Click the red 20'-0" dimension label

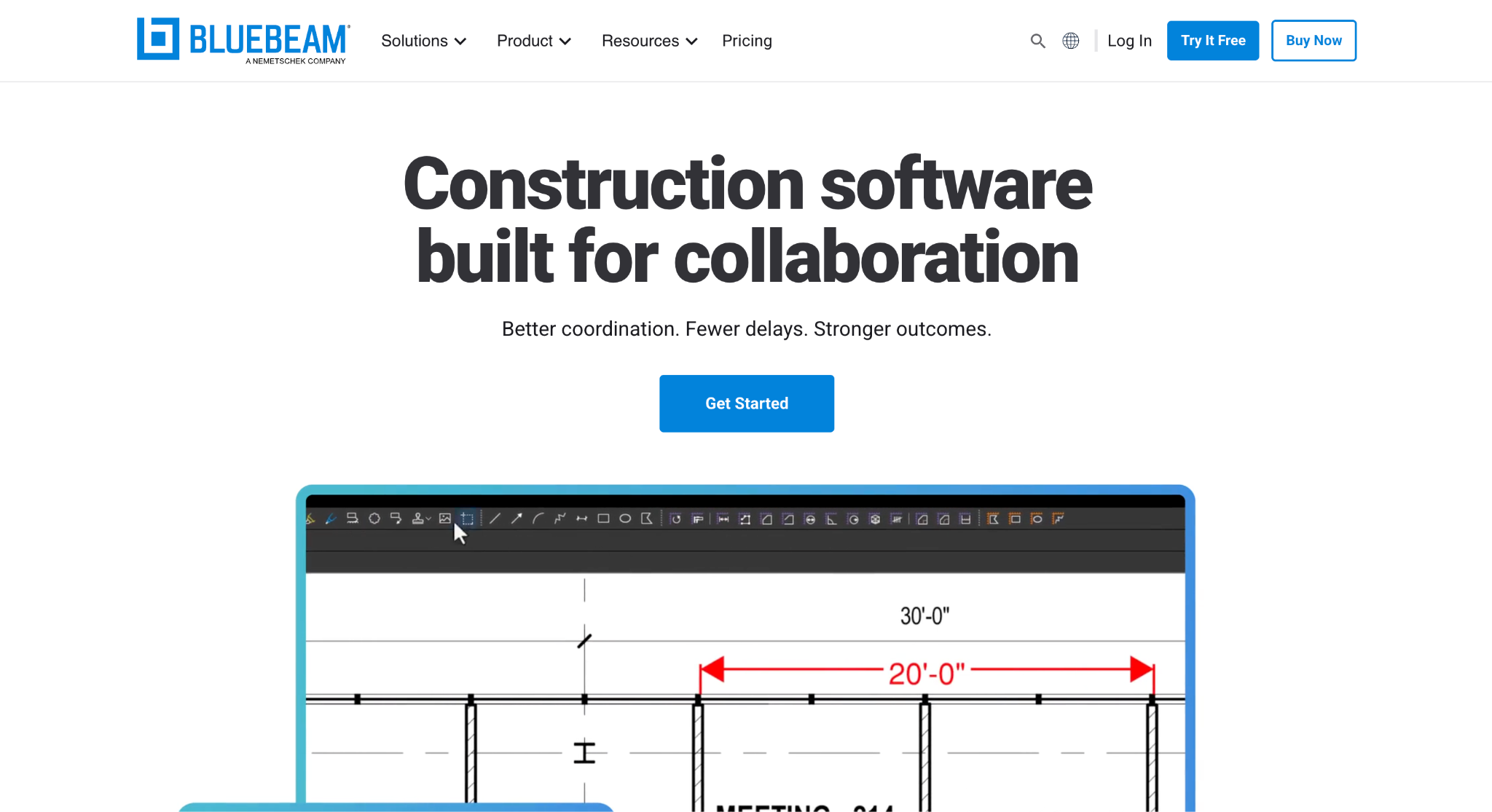pyautogui.click(x=927, y=674)
